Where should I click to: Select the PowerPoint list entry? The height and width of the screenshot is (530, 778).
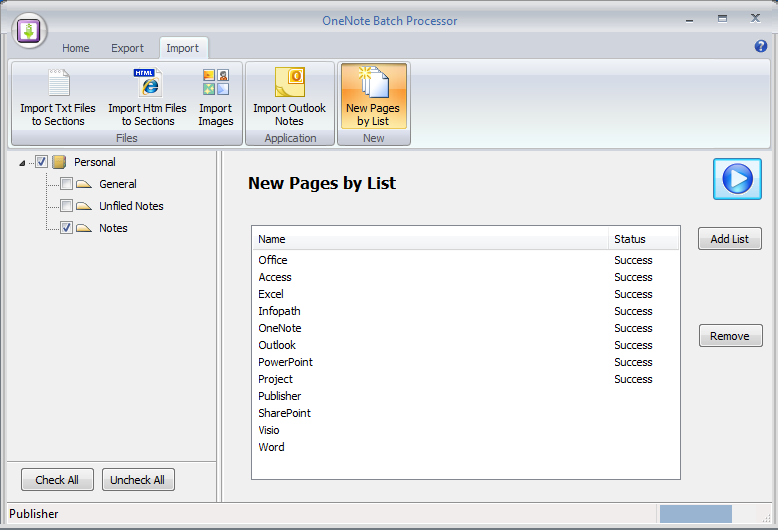coord(465,362)
